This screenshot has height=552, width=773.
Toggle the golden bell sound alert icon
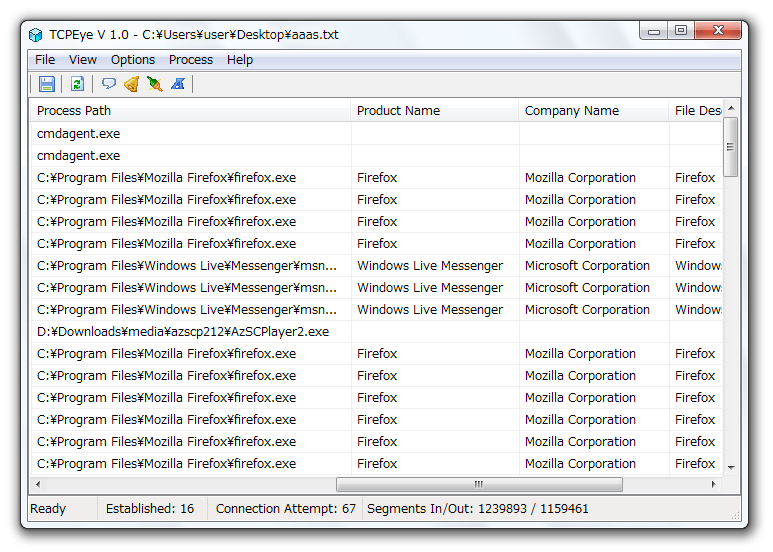(132, 84)
